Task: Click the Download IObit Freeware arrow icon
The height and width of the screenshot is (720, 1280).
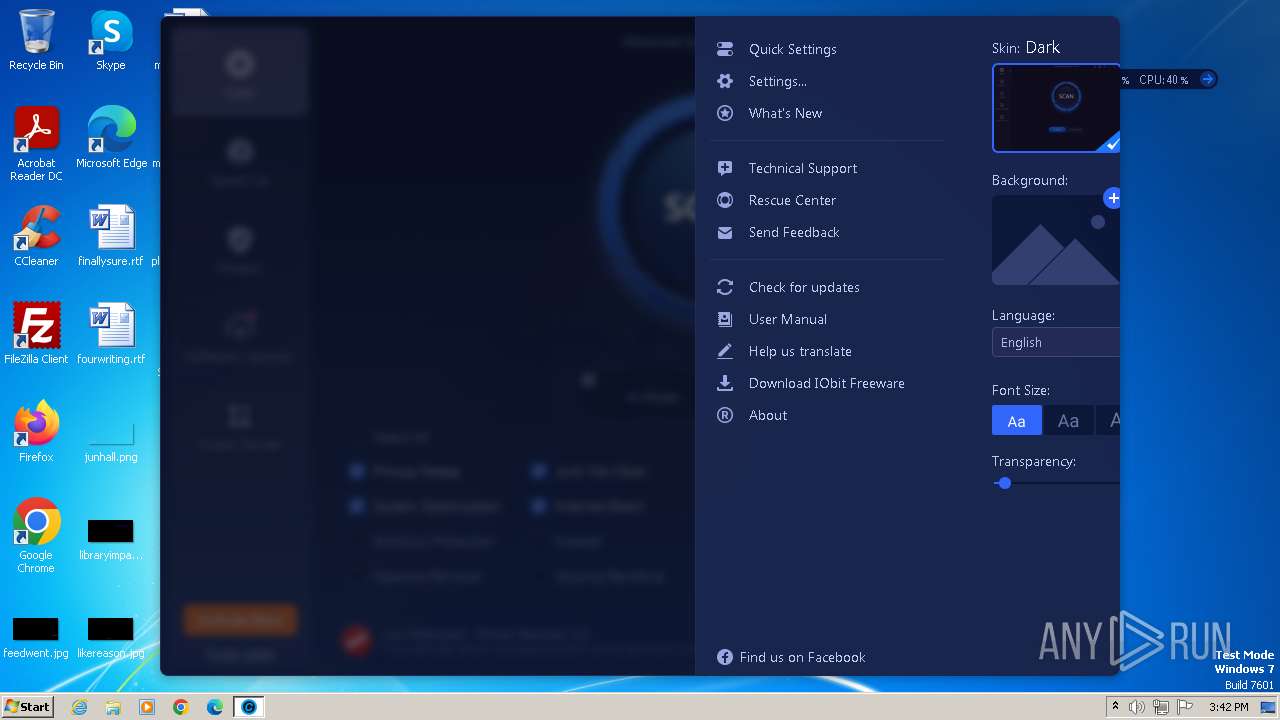Action: [725, 383]
